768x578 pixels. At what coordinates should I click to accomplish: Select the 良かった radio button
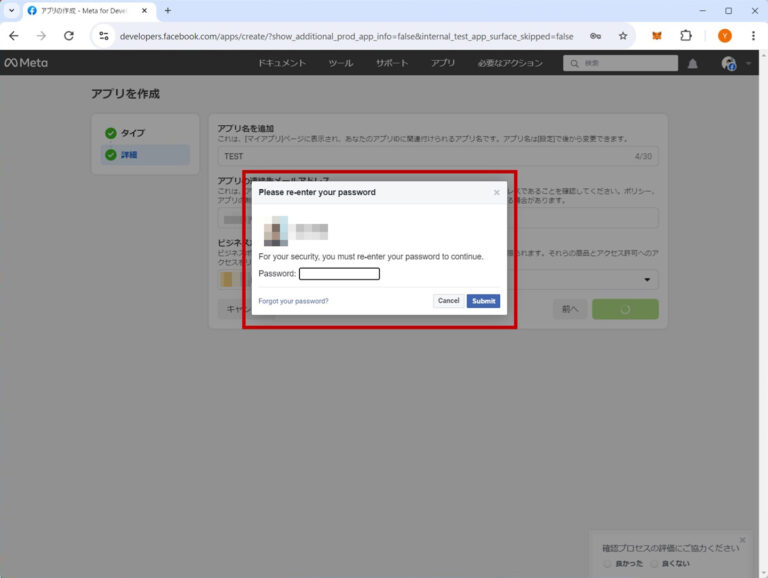[607, 564]
